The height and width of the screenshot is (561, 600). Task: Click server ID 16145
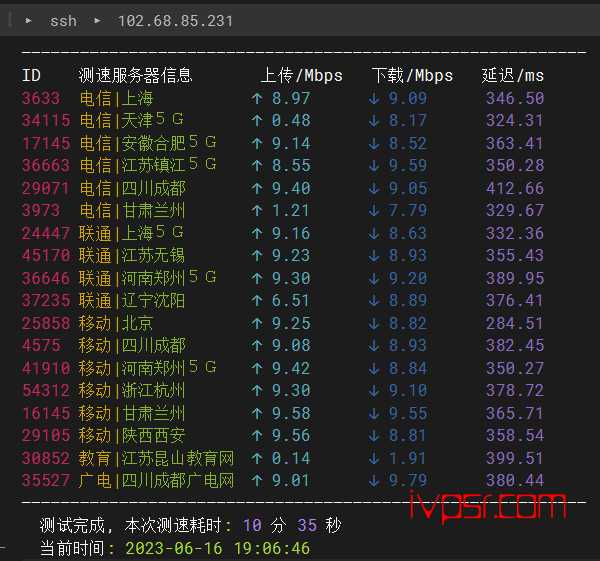pos(46,413)
